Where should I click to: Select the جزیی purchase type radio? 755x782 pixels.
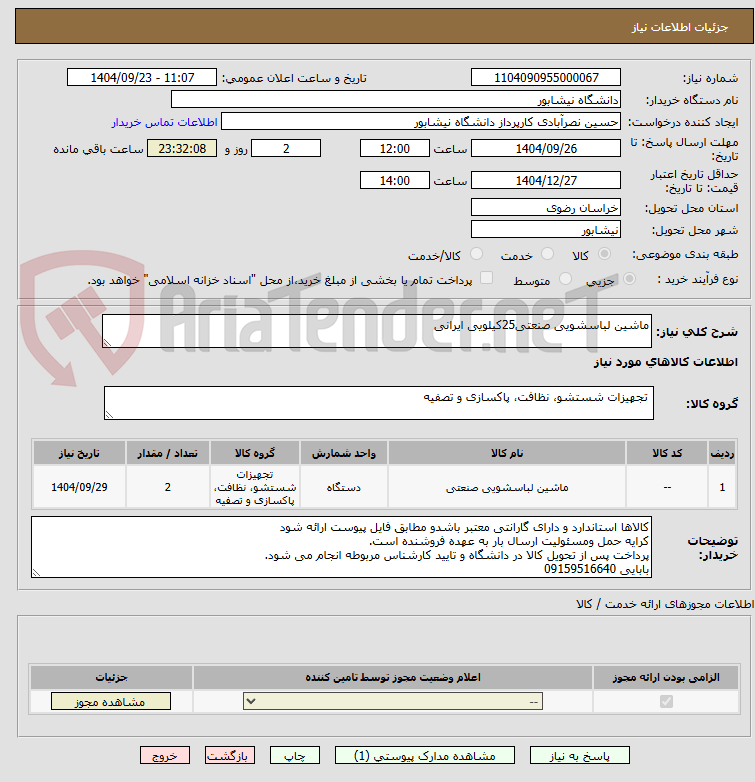[629, 279]
